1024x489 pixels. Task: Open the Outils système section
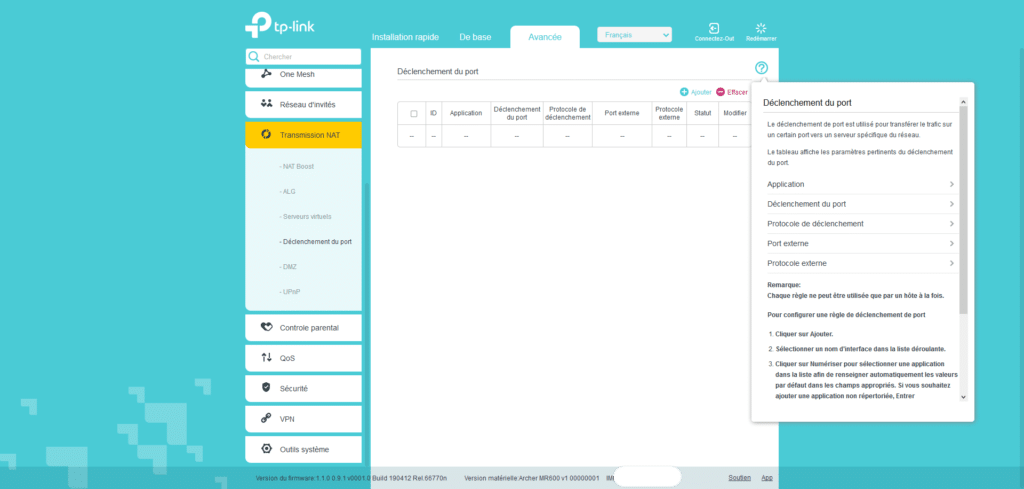pos(303,449)
